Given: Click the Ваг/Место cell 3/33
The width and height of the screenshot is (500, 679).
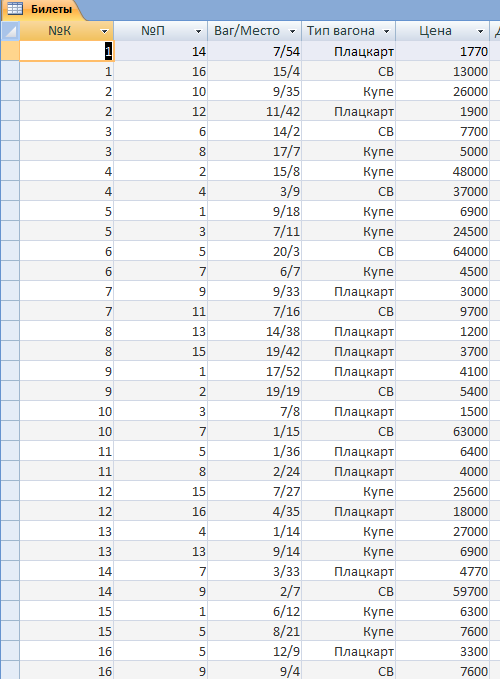Looking at the screenshot, I should (x=255, y=571).
